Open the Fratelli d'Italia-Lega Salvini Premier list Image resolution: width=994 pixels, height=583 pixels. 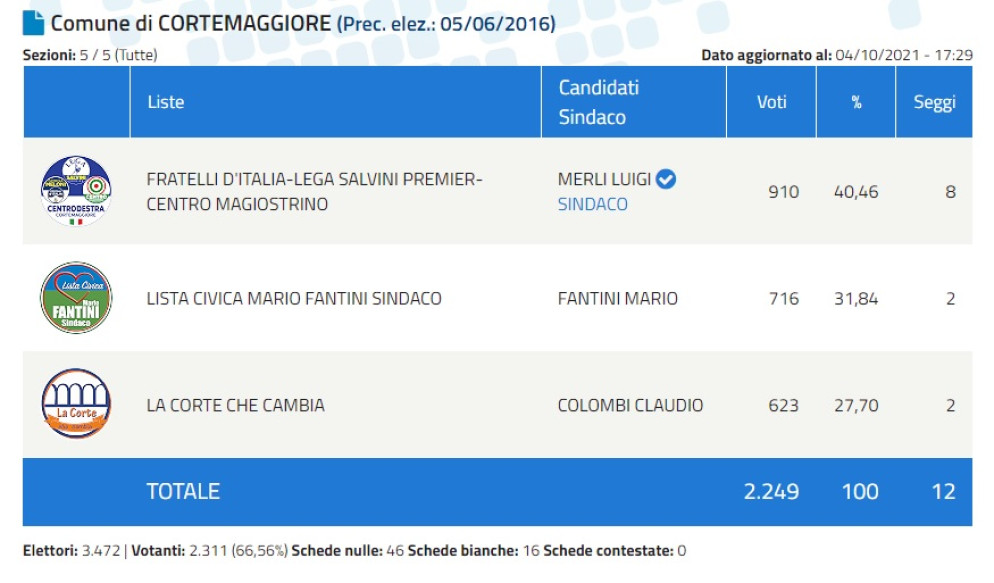pyautogui.click(x=314, y=191)
